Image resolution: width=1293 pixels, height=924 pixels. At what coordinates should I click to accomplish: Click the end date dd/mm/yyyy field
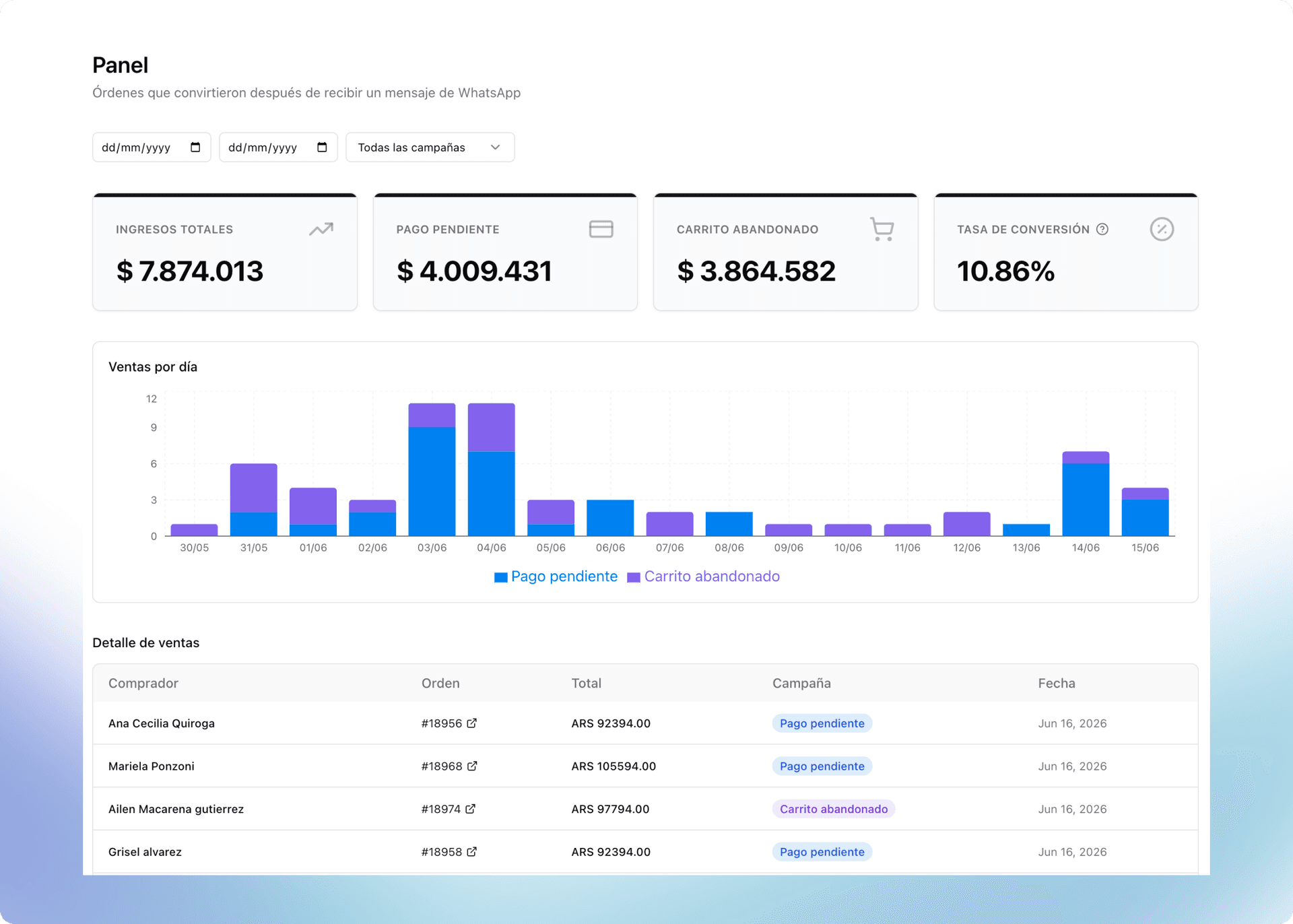click(x=278, y=147)
